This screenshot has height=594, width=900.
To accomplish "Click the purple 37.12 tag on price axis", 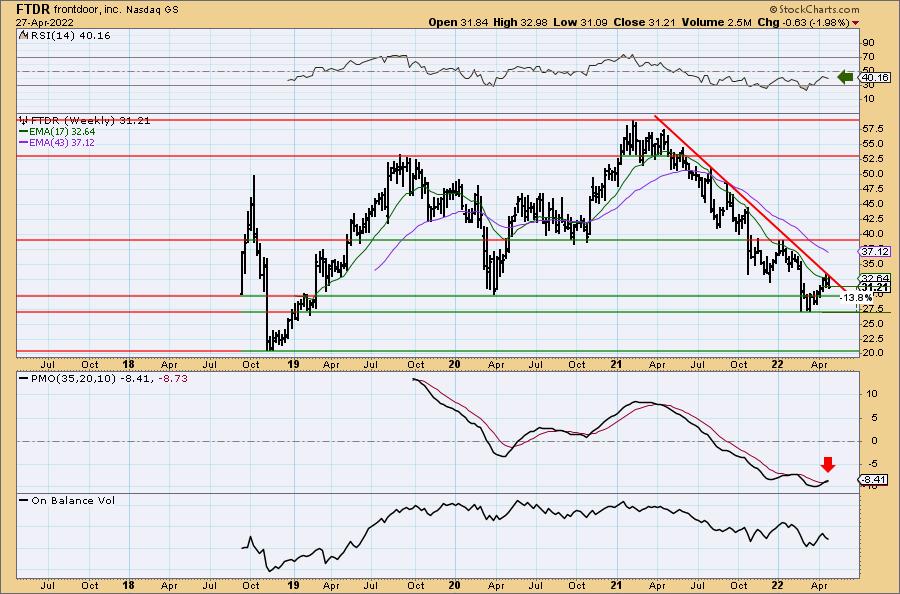I will [875, 251].
